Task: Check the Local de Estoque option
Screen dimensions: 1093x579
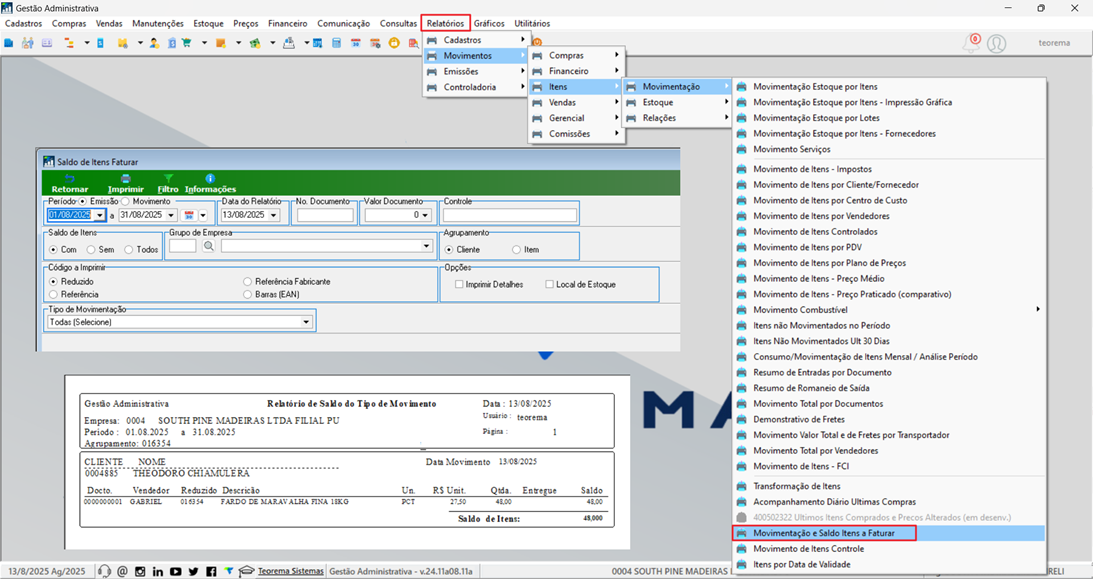Action: (x=549, y=284)
